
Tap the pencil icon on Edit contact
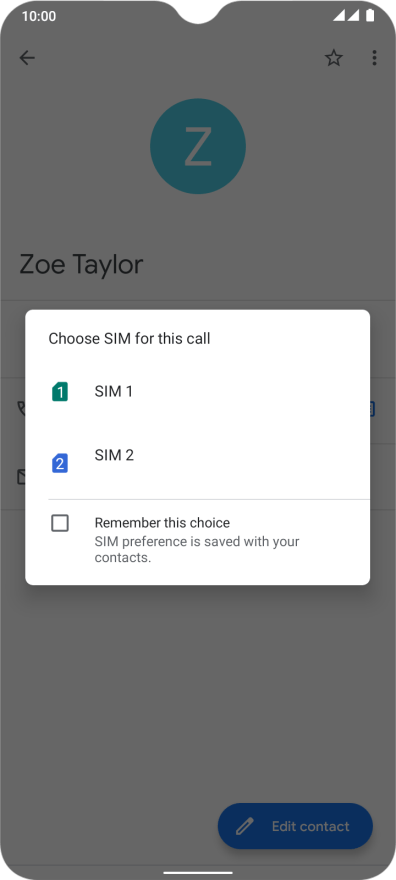pyautogui.click(x=245, y=826)
